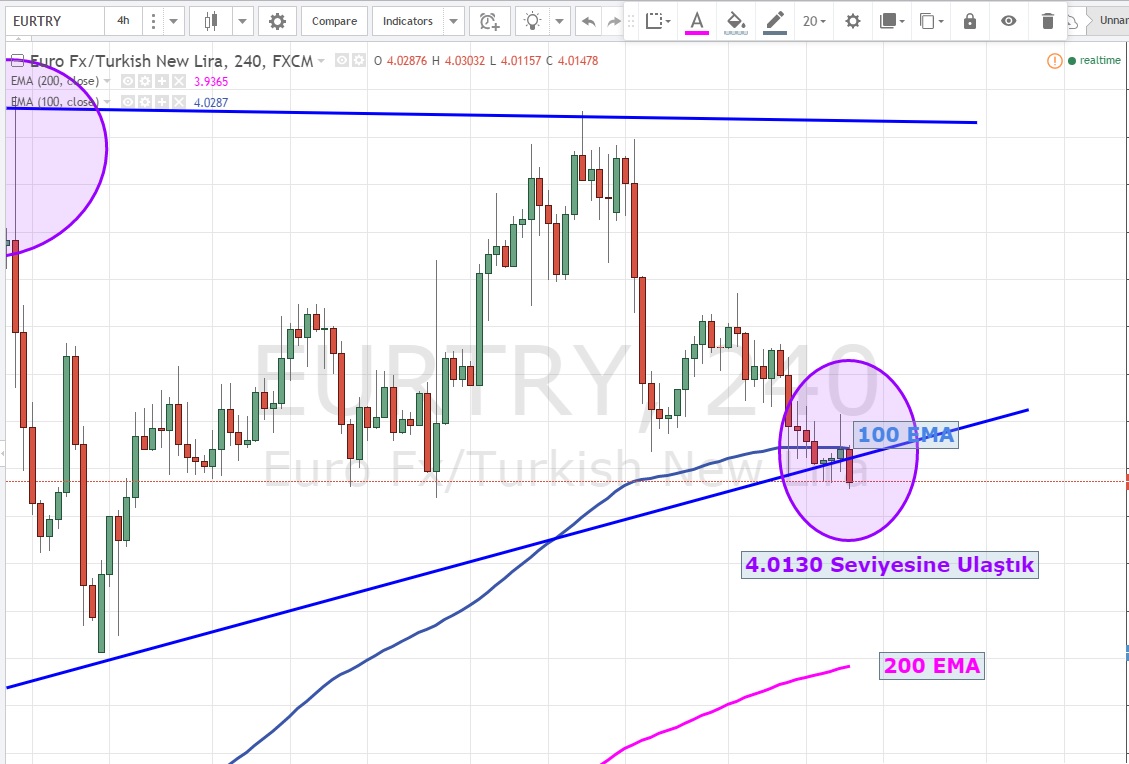This screenshot has width=1129, height=764.
Task: Click the EURTRY symbol input field
Action: (x=52, y=21)
